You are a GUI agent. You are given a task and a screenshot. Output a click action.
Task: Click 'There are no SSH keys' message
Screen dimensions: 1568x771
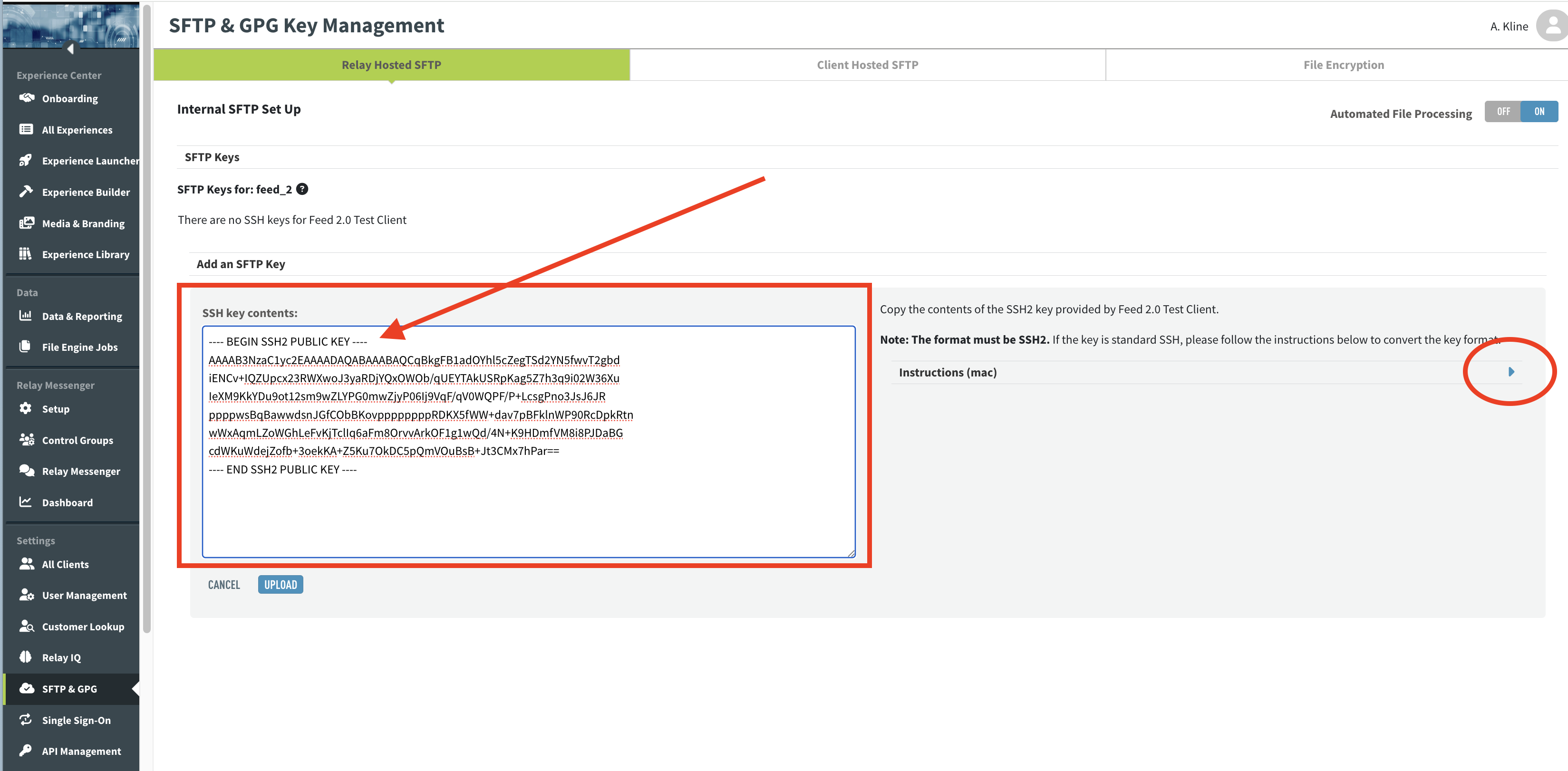pos(292,220)
